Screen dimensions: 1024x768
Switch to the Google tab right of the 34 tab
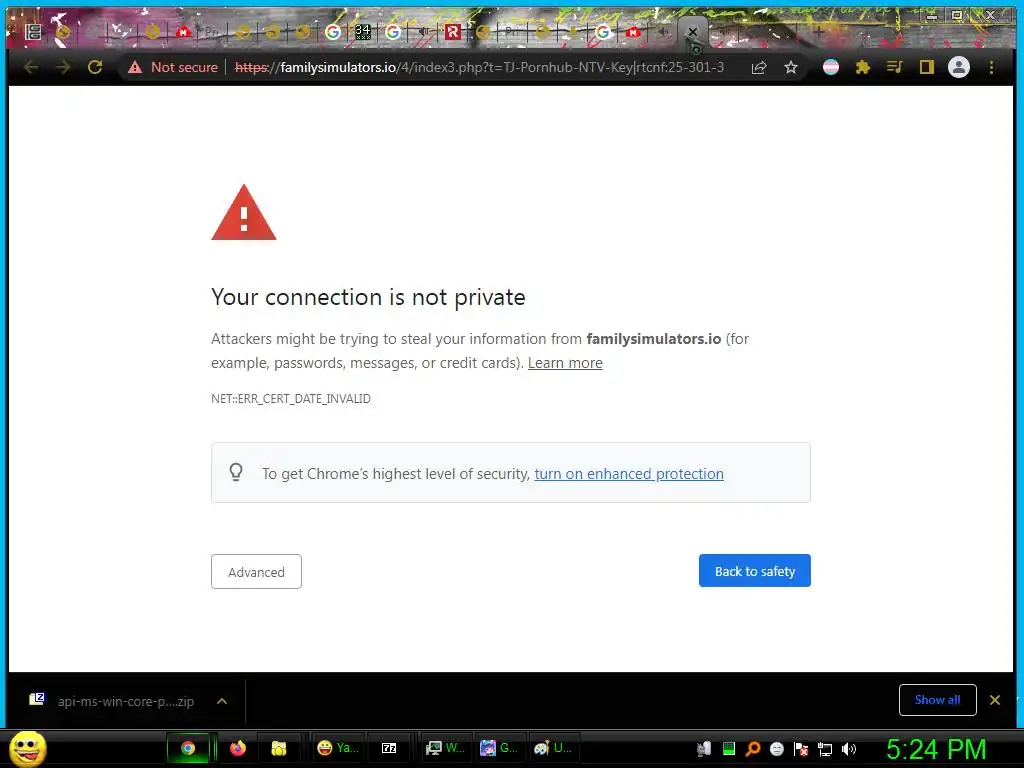(x=392, y=31)
